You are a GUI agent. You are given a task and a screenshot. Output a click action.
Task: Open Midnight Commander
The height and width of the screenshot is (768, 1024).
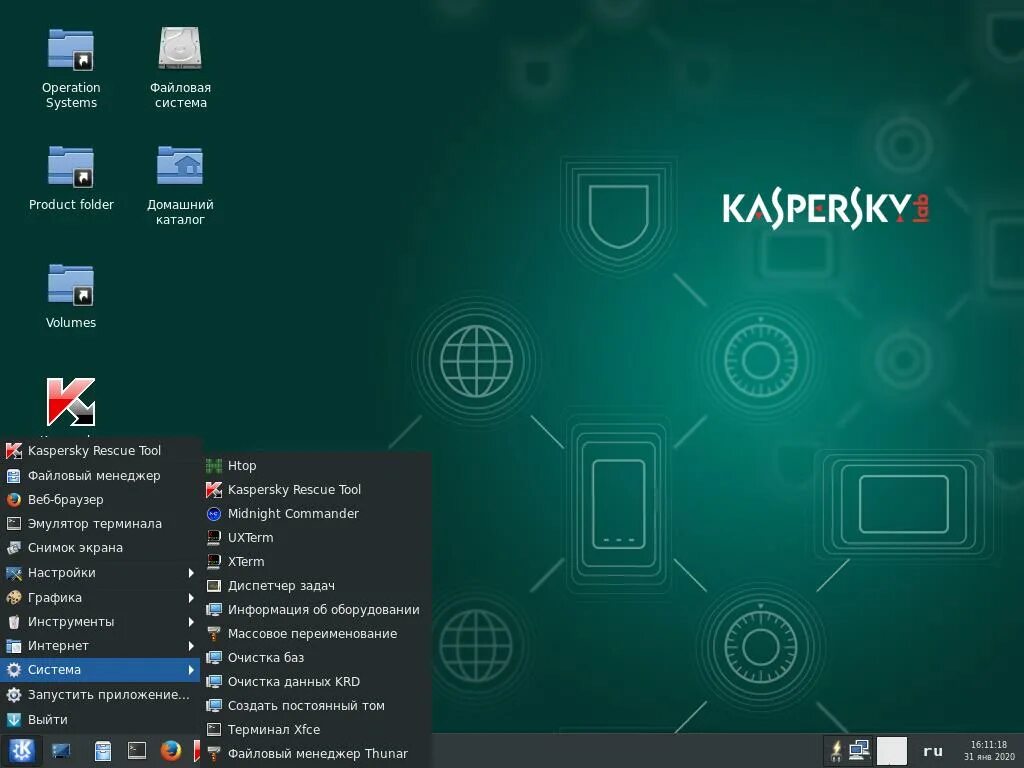click(316, 514)
